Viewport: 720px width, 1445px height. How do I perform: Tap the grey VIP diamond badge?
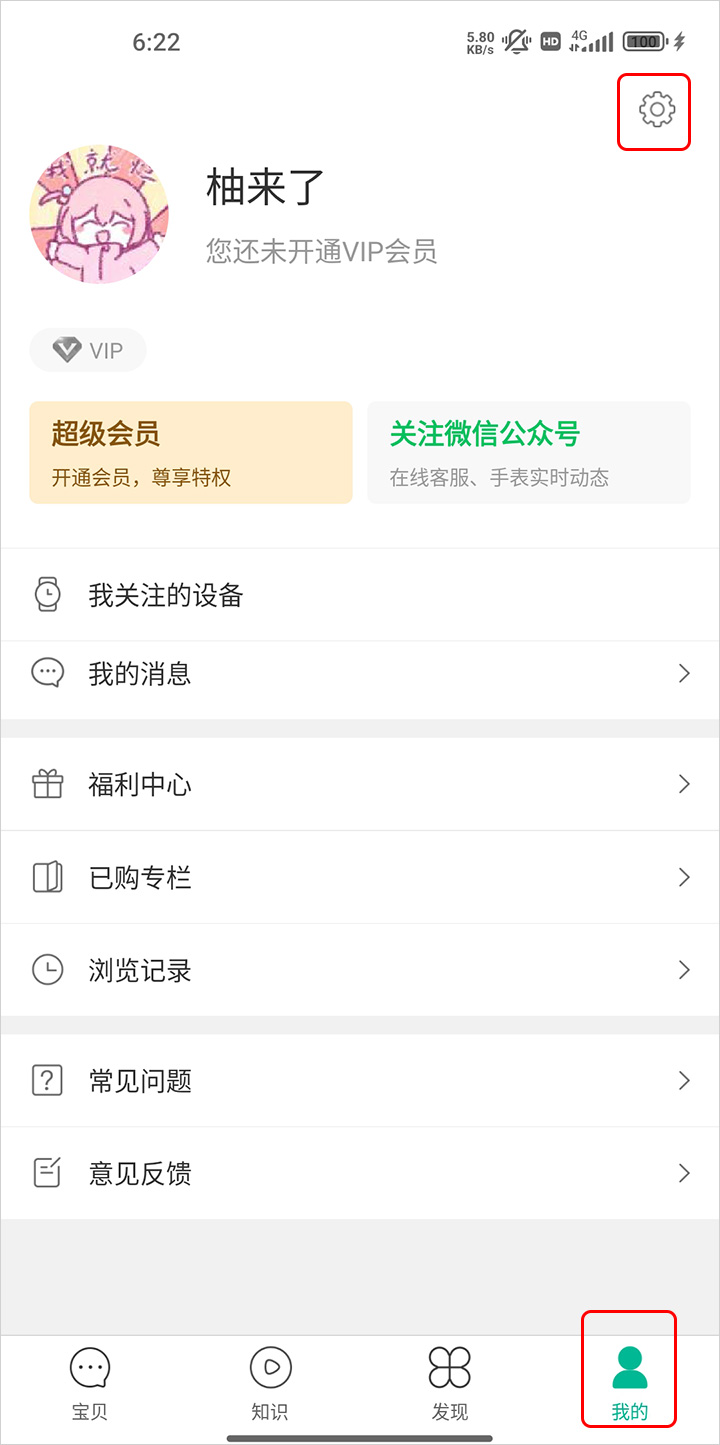88,350
